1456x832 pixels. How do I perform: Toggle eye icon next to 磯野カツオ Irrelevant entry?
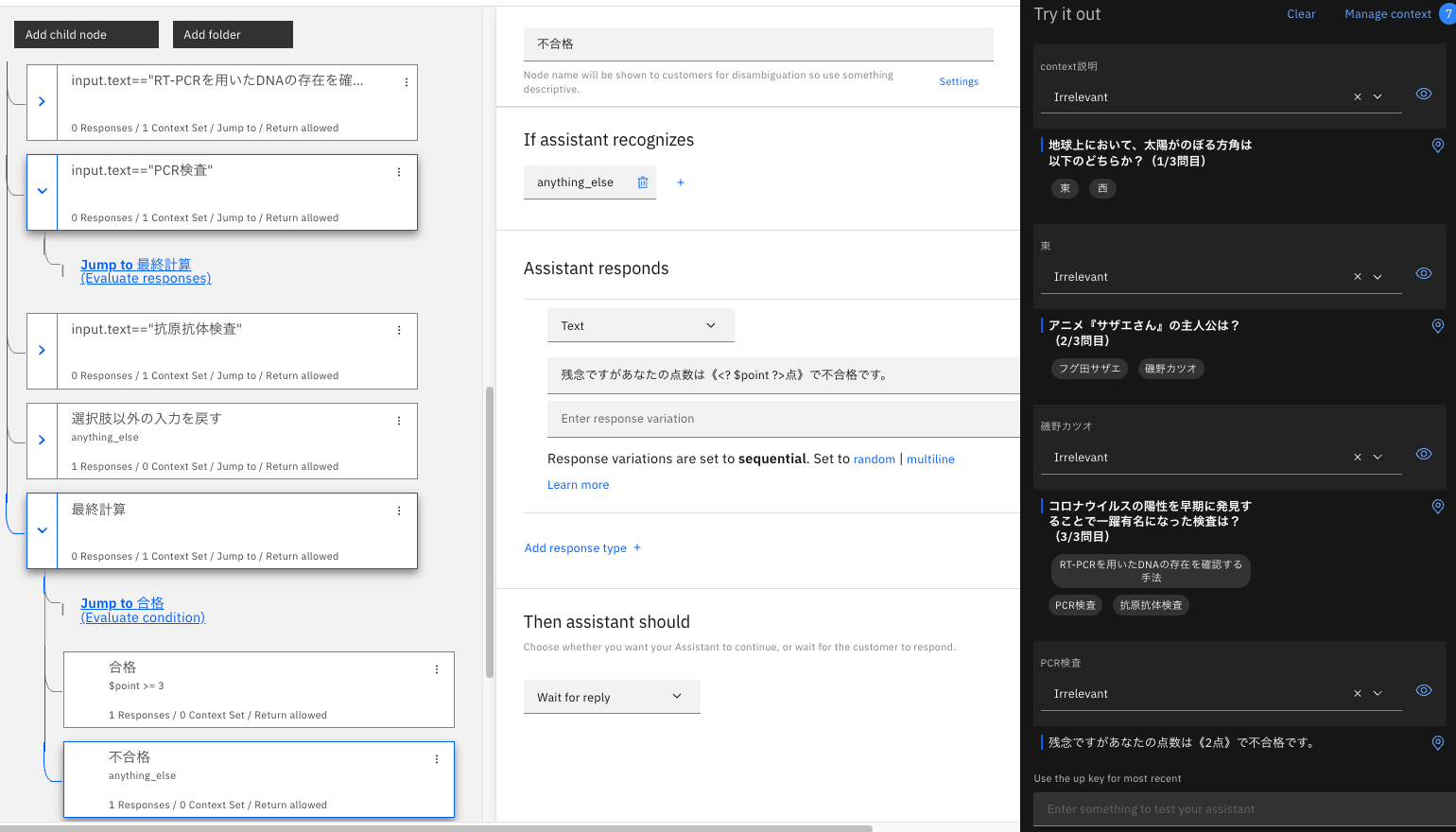pos(1423,454)
